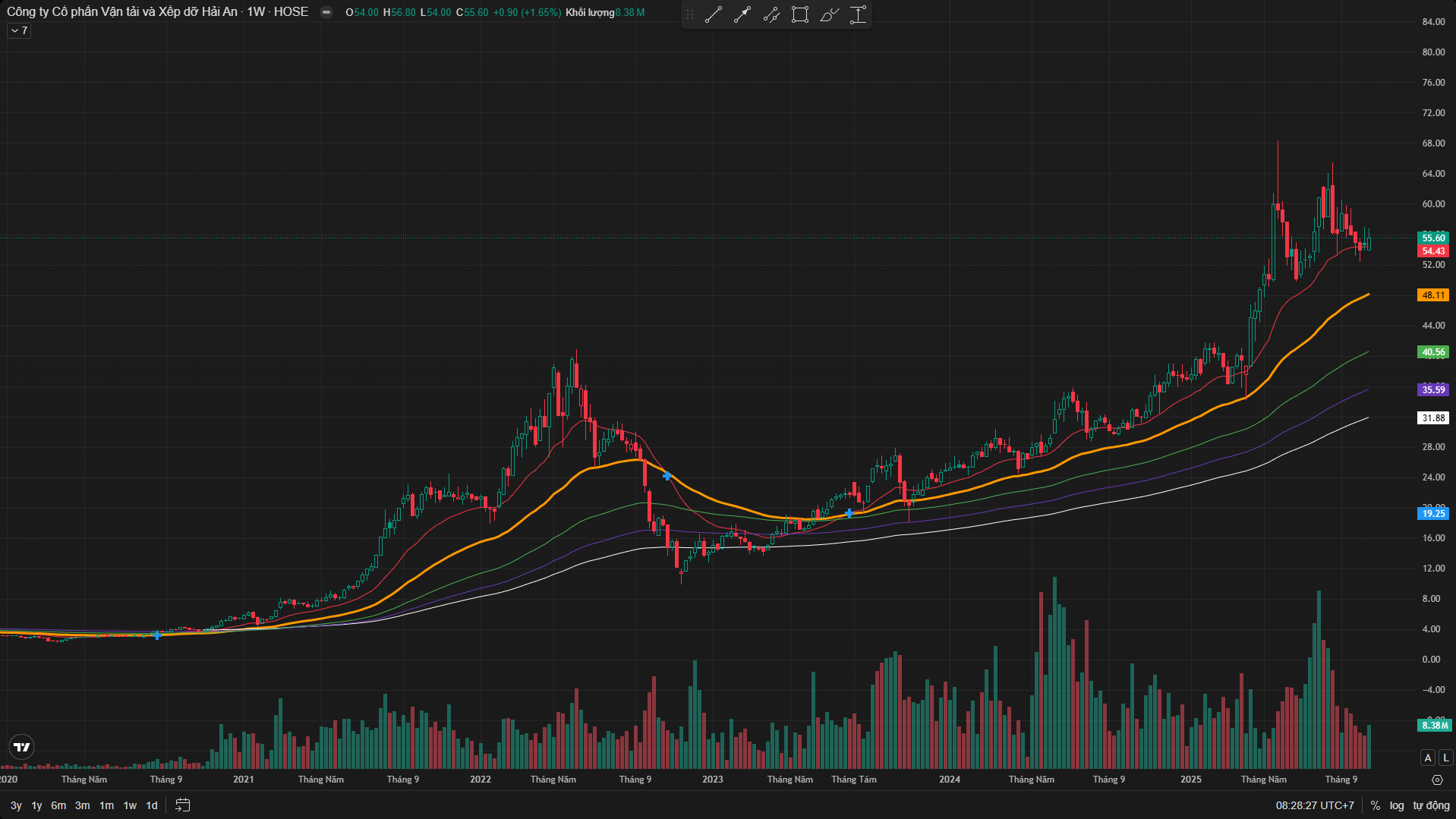
Task: Click the 'Khối lượng' volume legend text
Action: click(x=590, y=13)
